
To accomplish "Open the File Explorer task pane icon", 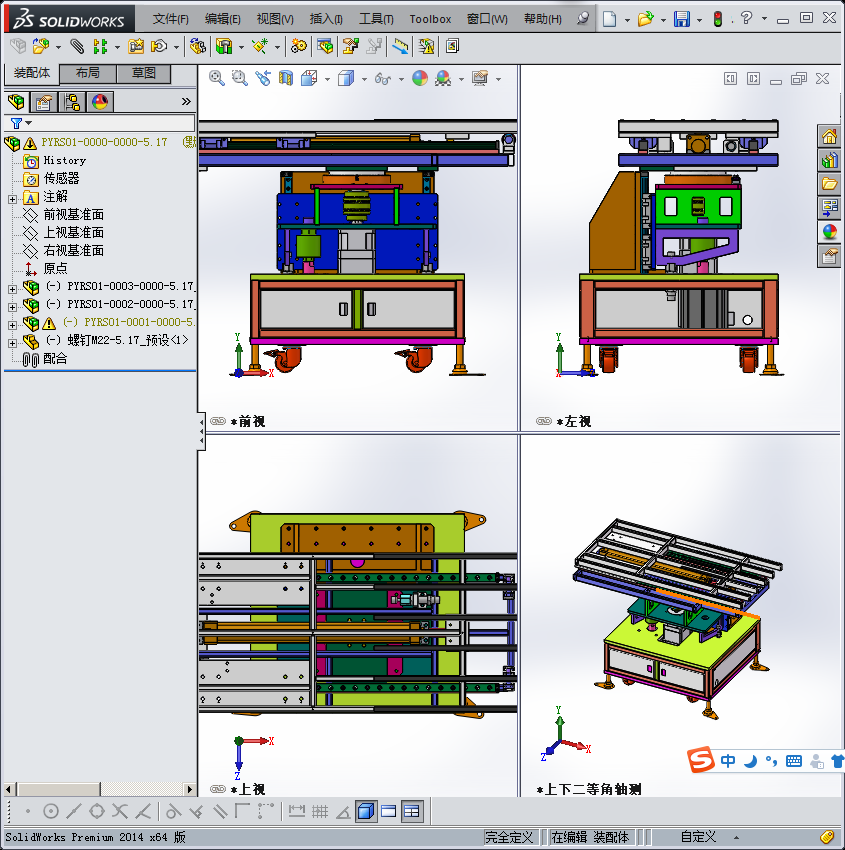I will point(829,184).
